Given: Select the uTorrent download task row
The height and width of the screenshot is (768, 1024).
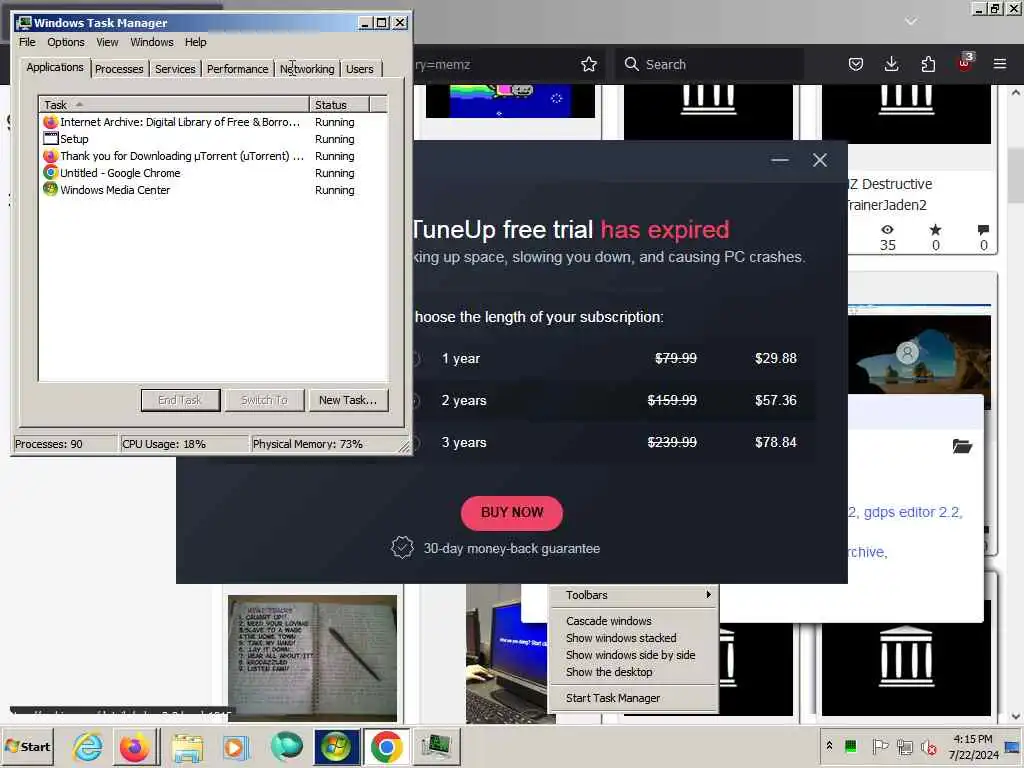Looking at the screenshot, I should pos(214,156).
